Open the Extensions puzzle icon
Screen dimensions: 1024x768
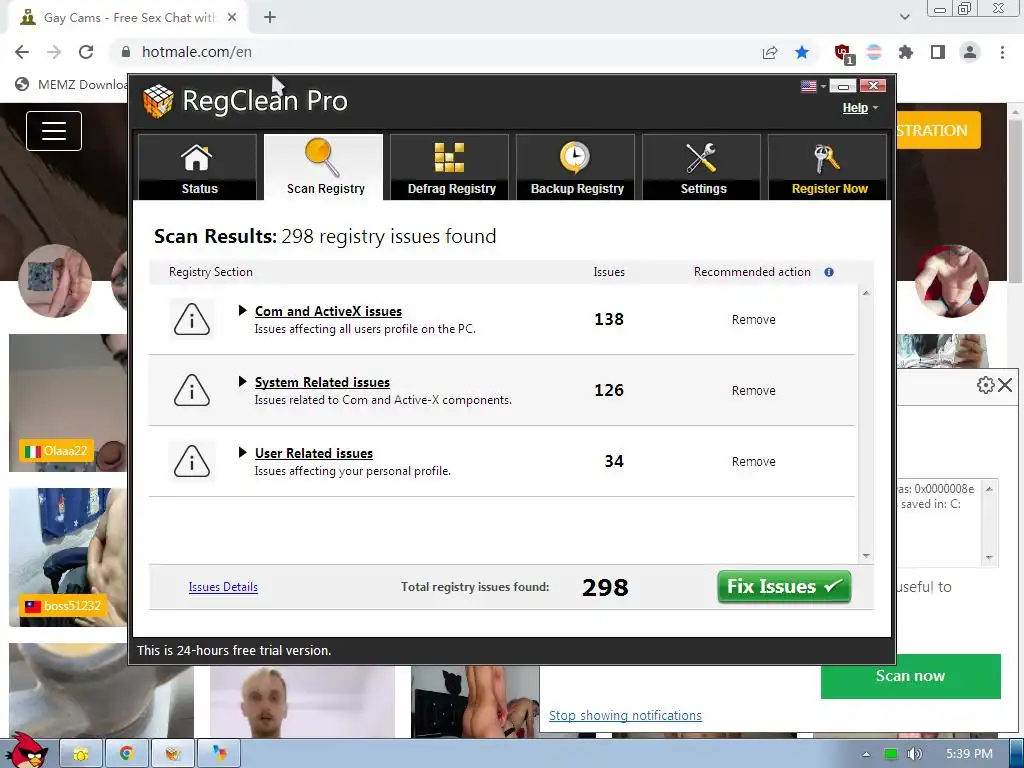point(906,52)
